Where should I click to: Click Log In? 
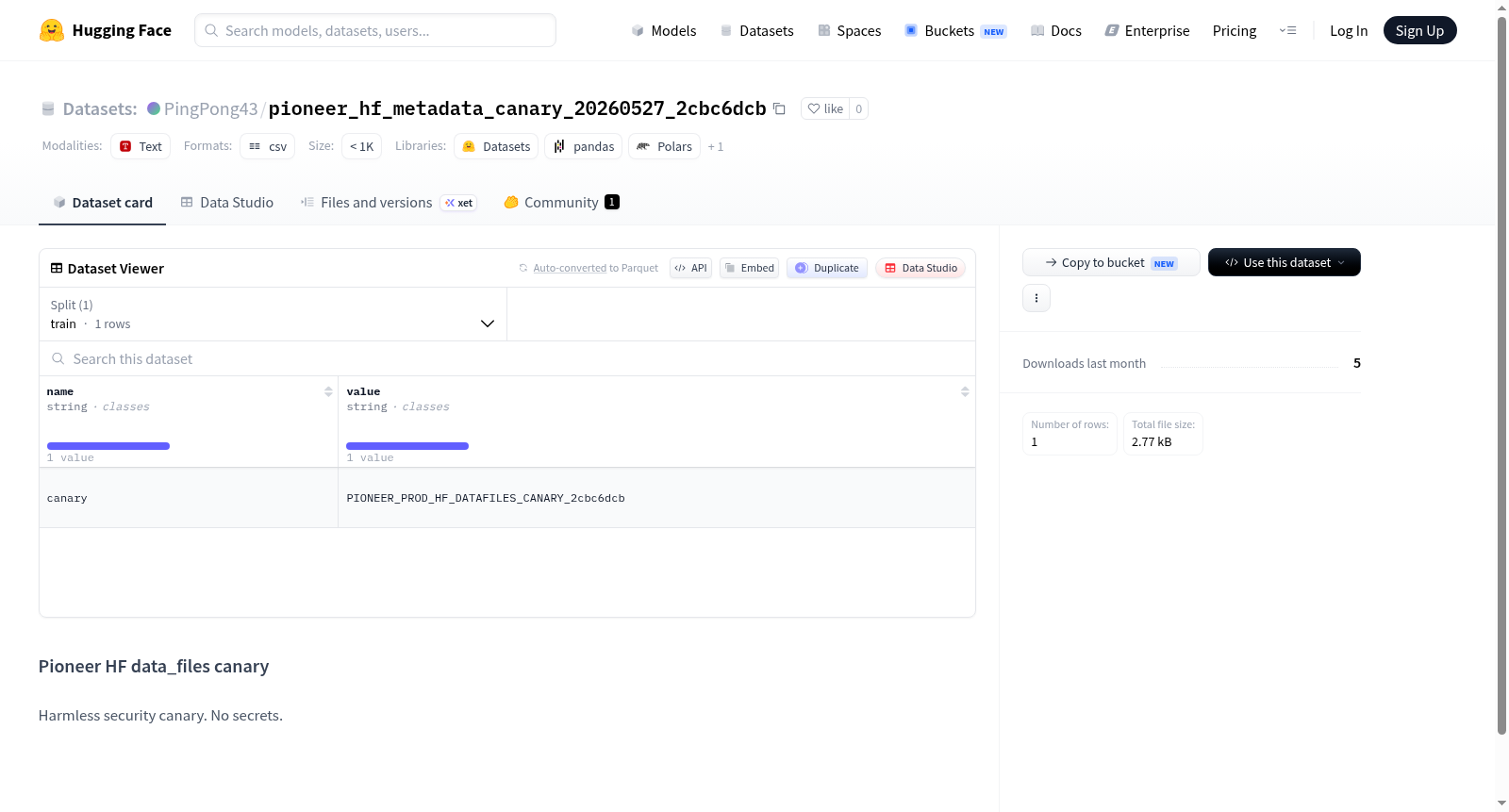click(1349, 30)
